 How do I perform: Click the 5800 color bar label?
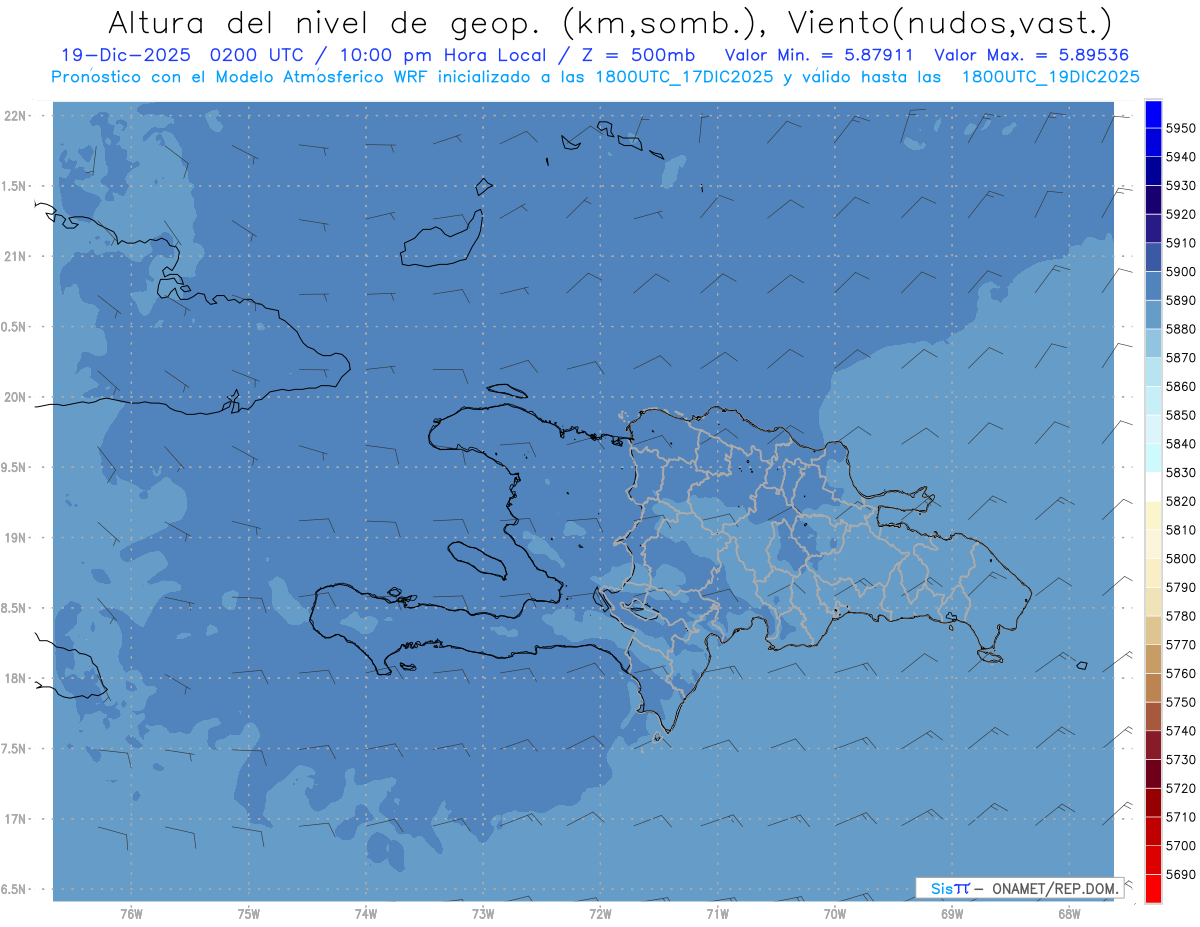(x=1181, y=559)
